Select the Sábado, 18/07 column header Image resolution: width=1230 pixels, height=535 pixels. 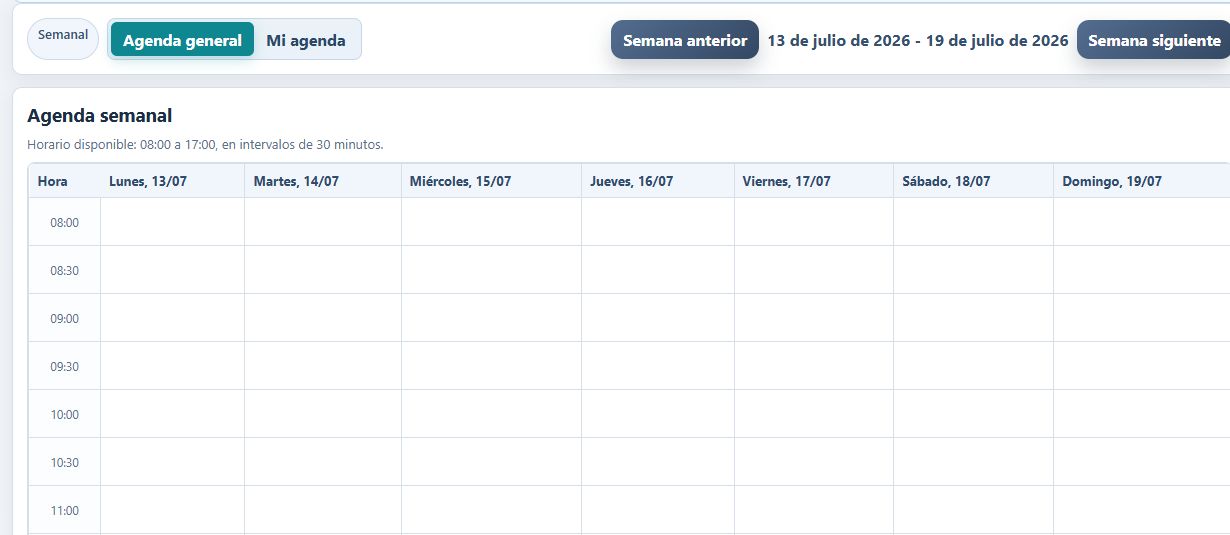click(974, 181)
